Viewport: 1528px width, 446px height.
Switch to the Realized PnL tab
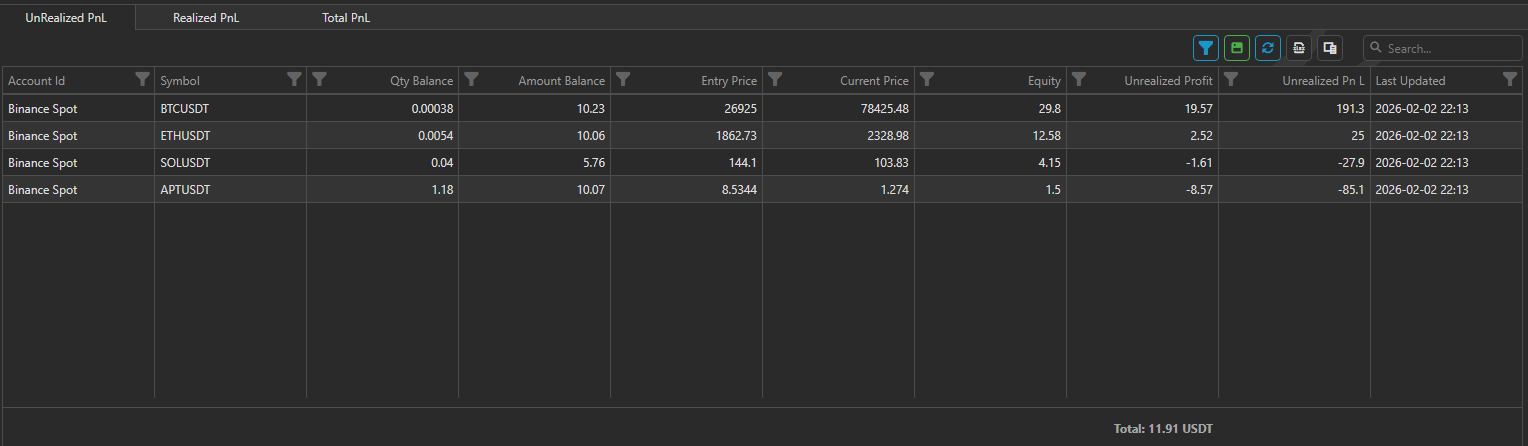point(206,18)
